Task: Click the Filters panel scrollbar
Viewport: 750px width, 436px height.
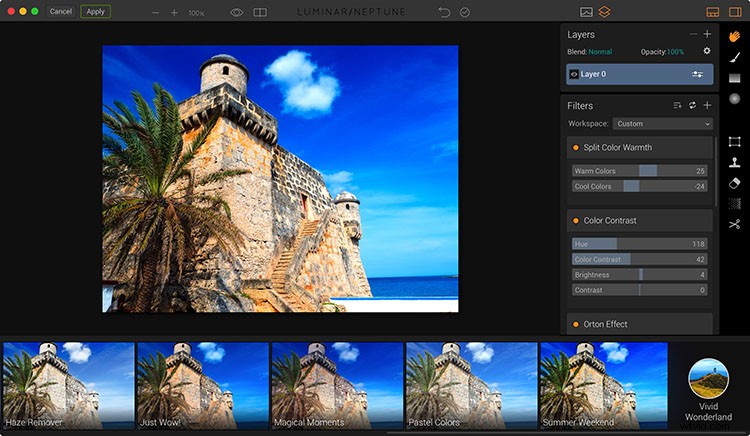Action: click(716, 172)
